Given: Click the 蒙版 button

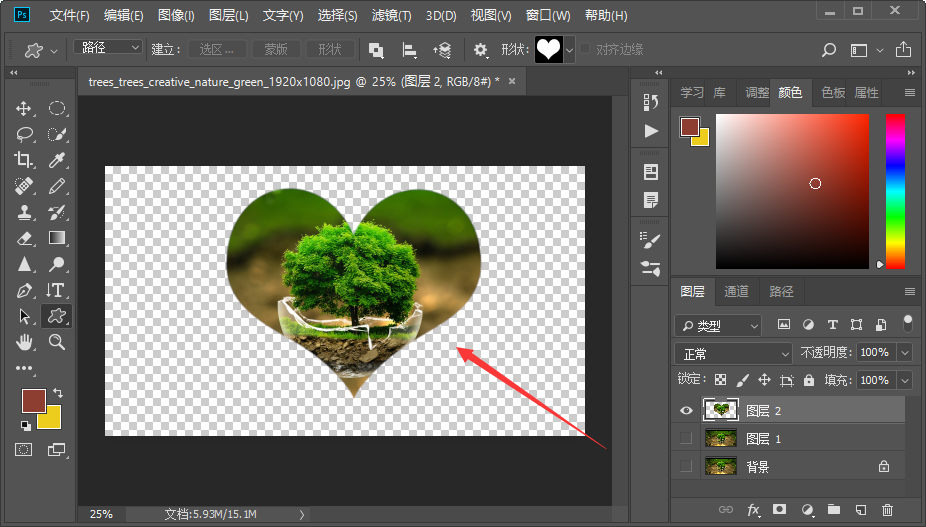Looking at the screenshot, I should tap(275, 49).
